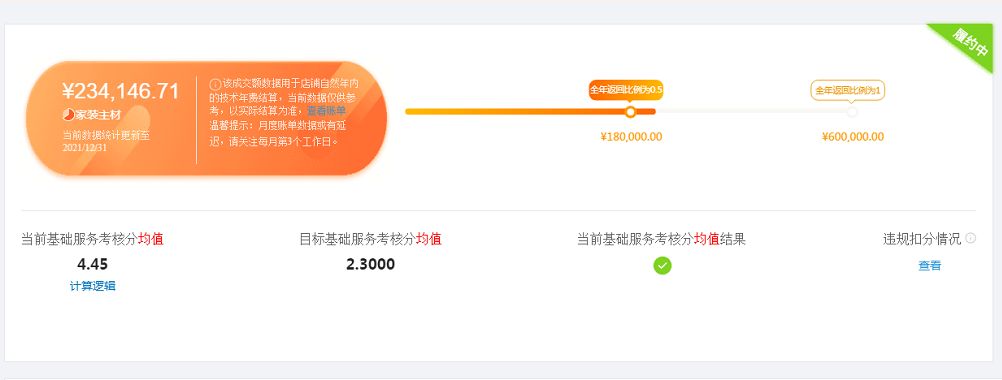Click the filled orange part of the progress bar
The image size is (1002, 380).
point(530,112)
